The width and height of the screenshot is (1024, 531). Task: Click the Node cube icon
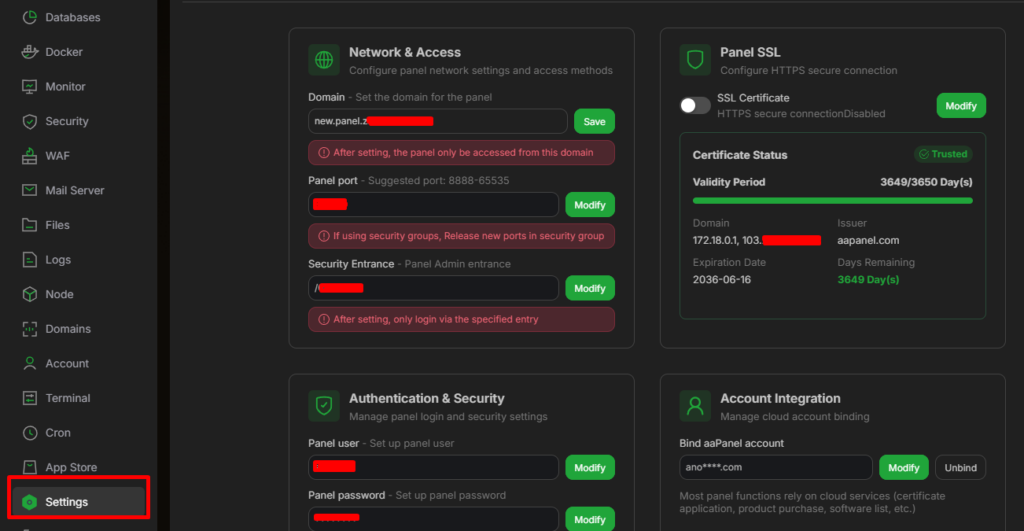[x=29, y=294]
